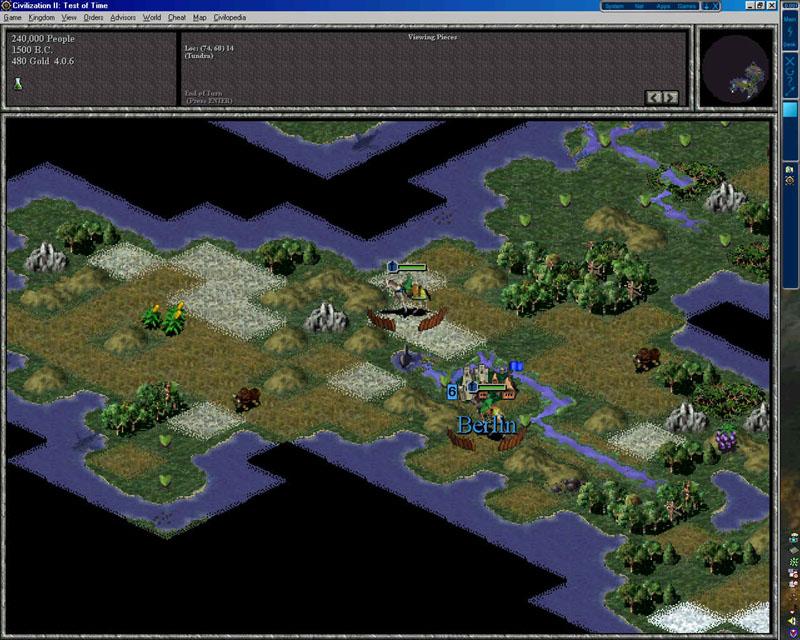Click the buffalo east of Berlin

(646, 358)
